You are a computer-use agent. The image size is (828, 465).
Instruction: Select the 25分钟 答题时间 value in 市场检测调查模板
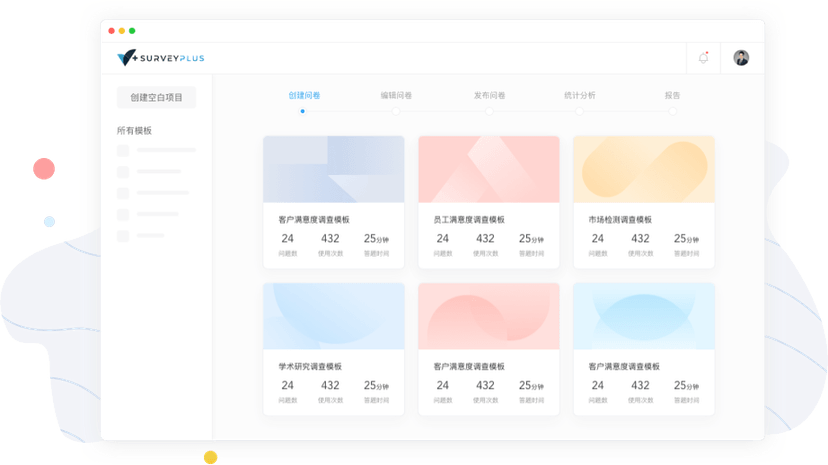pos(686,239)
